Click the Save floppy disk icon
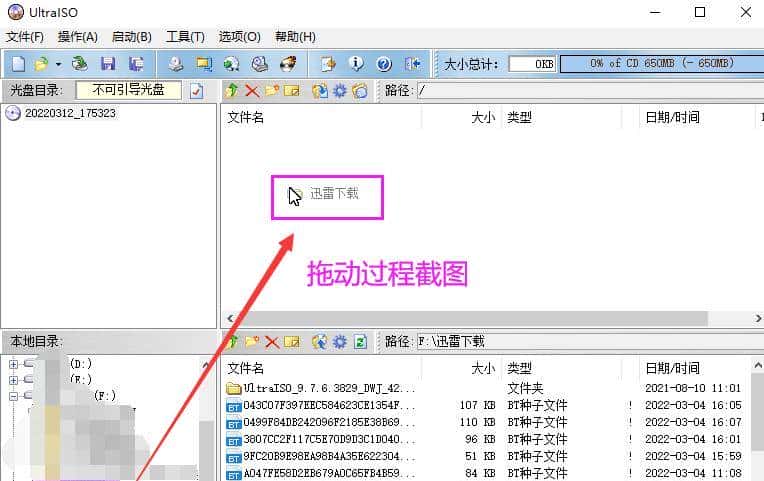 pos(108,64)
